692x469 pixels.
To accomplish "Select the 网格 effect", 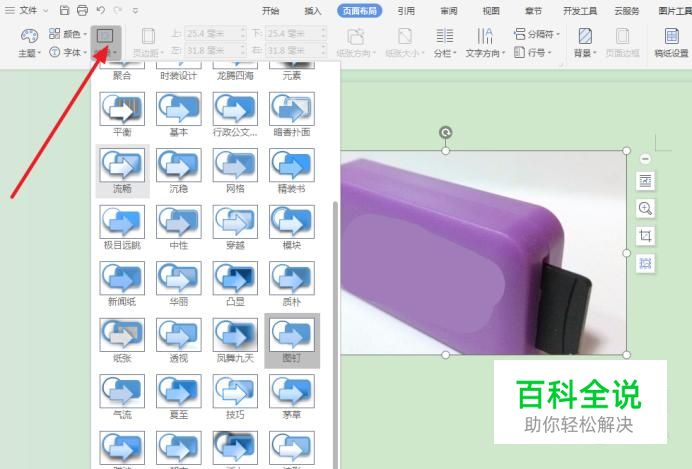I will [x=235, y=170].
